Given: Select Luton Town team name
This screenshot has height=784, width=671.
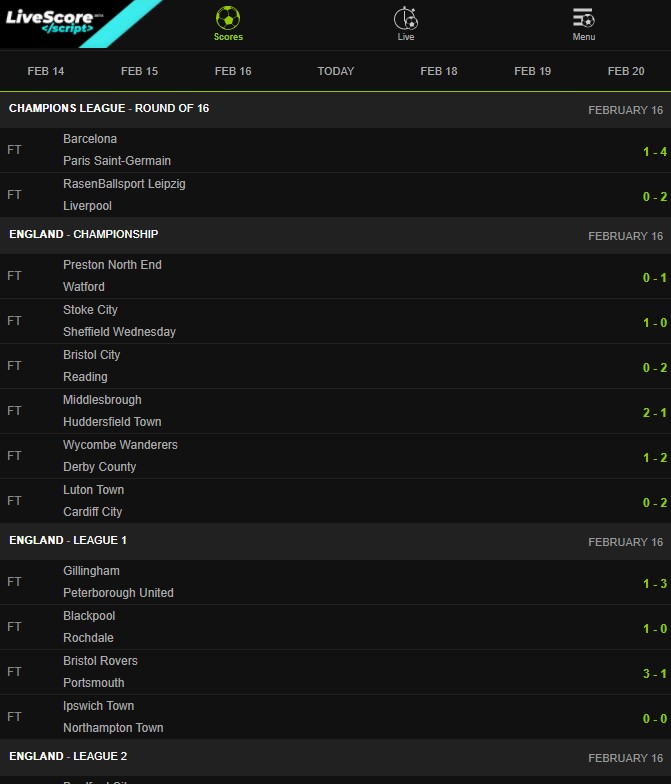Looking at the screenshot, I should point(94,490).
